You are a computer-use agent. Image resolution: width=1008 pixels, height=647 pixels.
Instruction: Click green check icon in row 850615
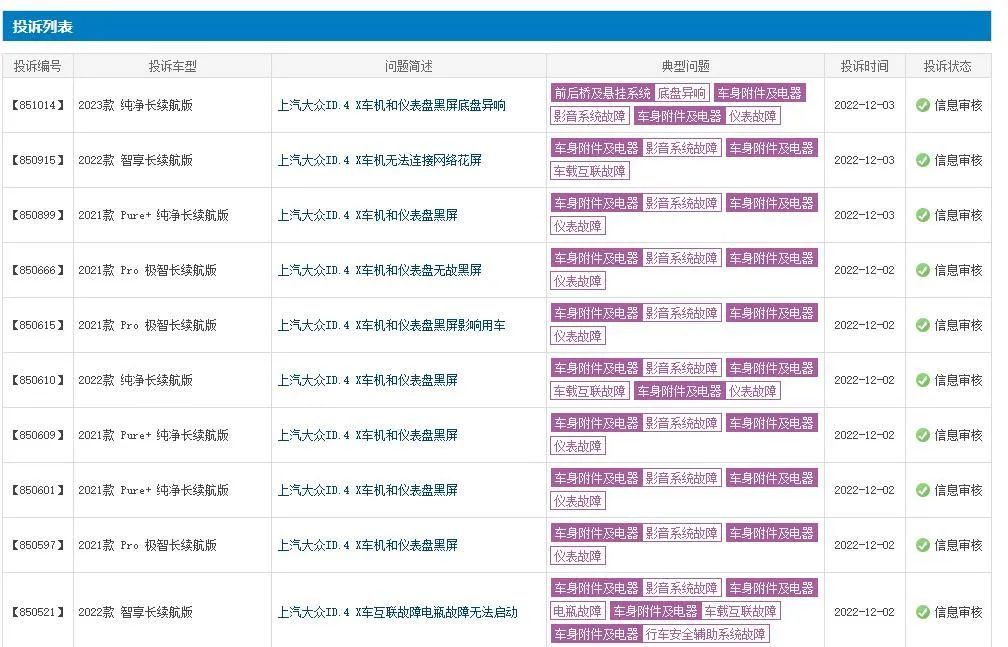pyautogui.click(x=922, y=325)
